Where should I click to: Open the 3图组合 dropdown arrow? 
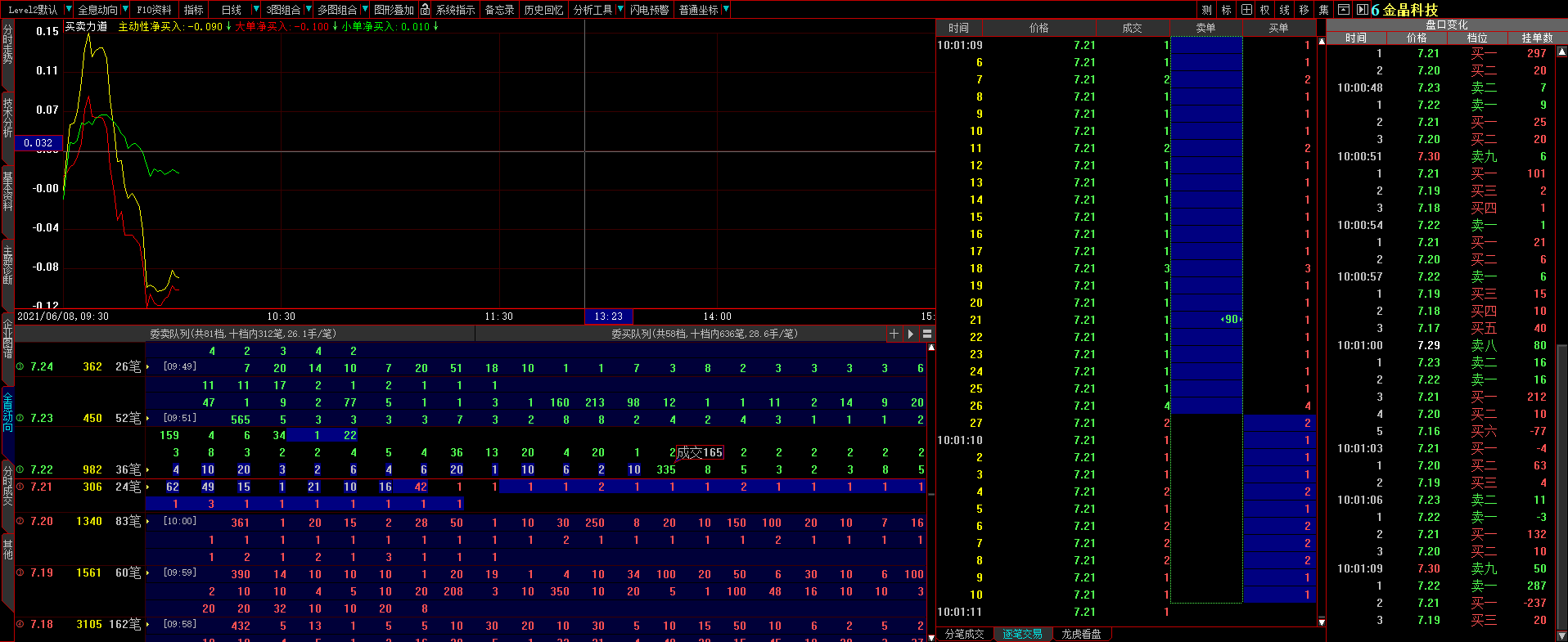[308, 10]
